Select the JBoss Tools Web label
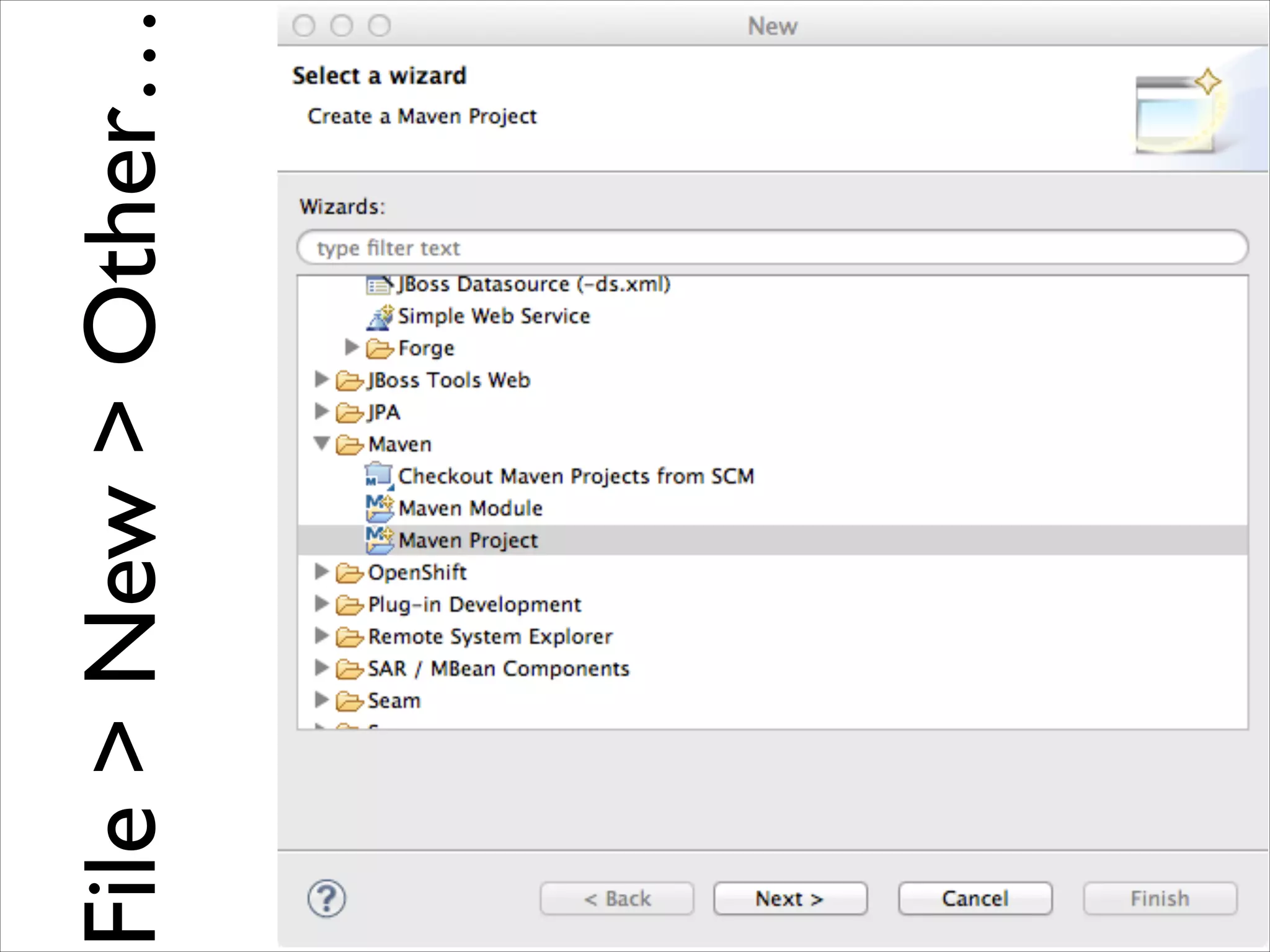Screen dimensions: 1270x952 (450, 381)
